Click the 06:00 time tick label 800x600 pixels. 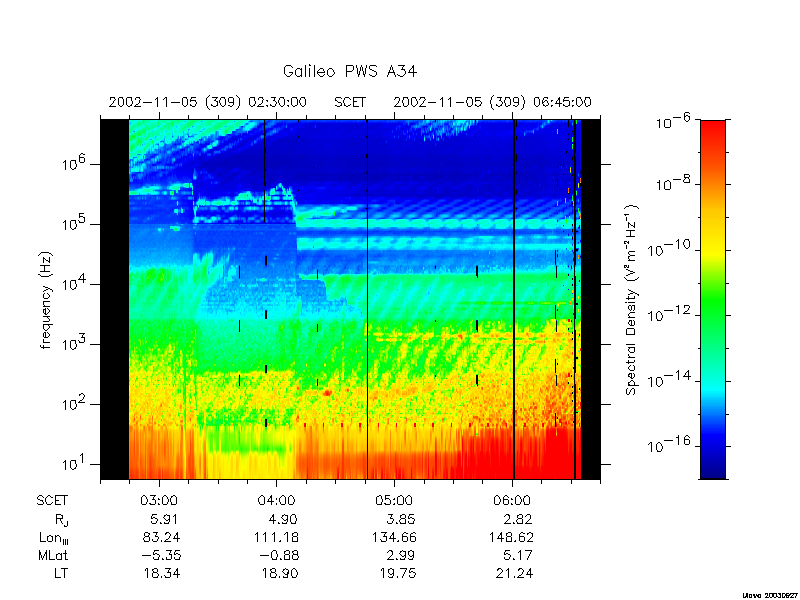click(x=512, y=501)
